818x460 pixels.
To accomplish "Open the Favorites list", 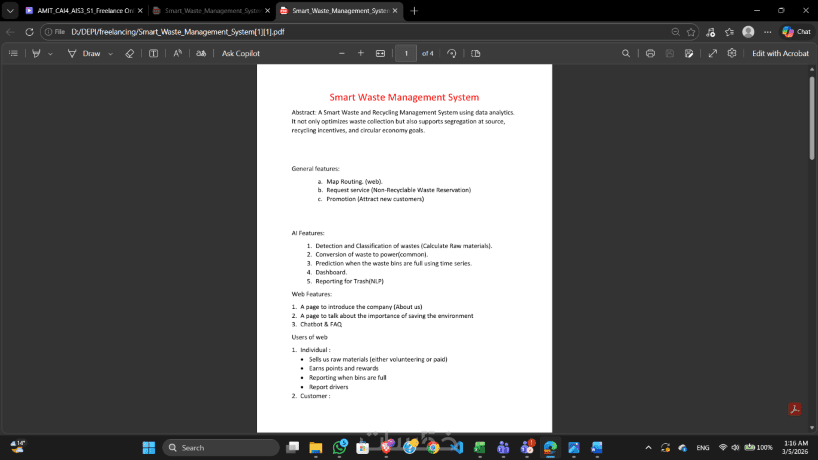I will click(729, 32).
